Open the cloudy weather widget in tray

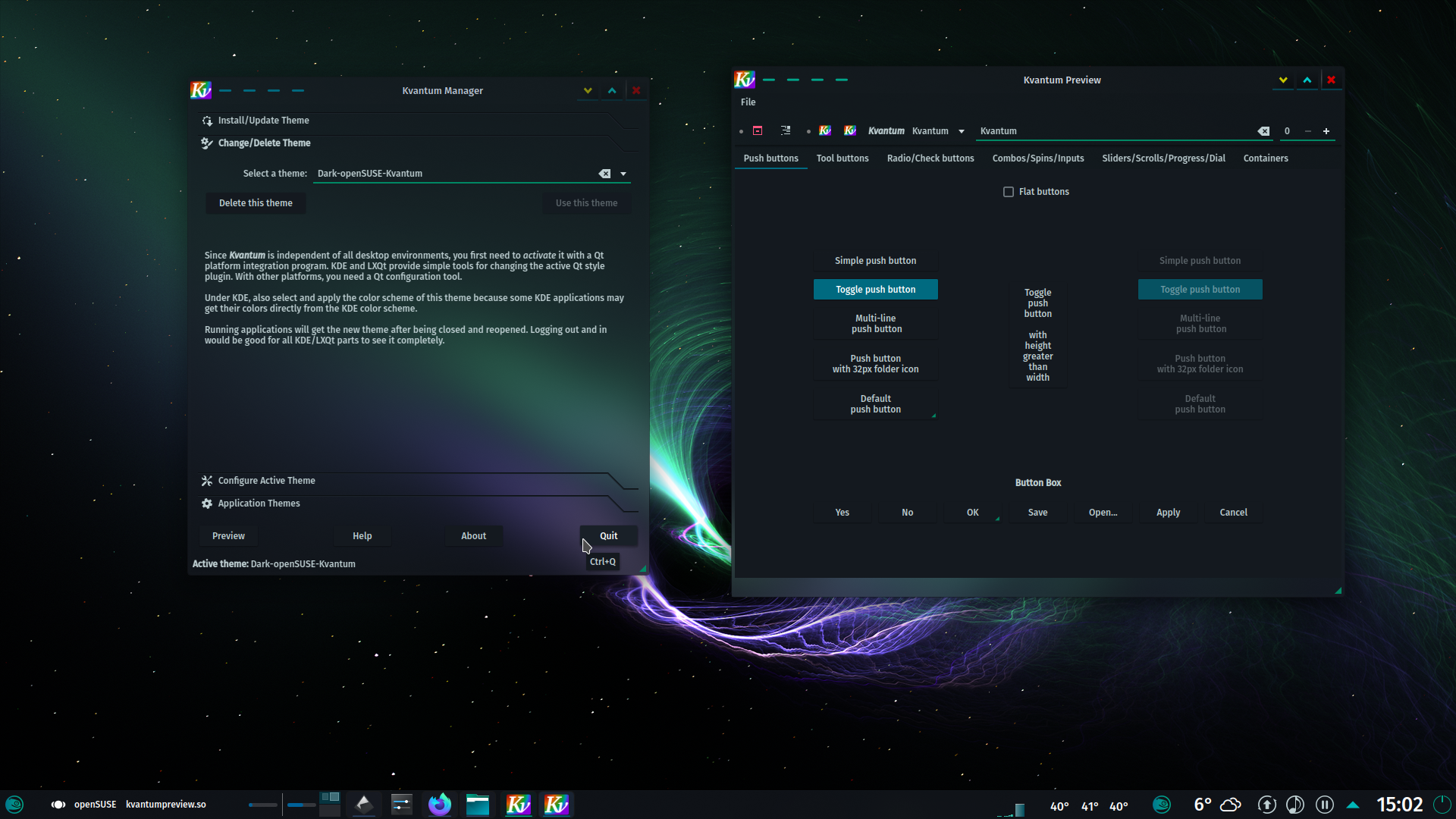pos(1231,805)
